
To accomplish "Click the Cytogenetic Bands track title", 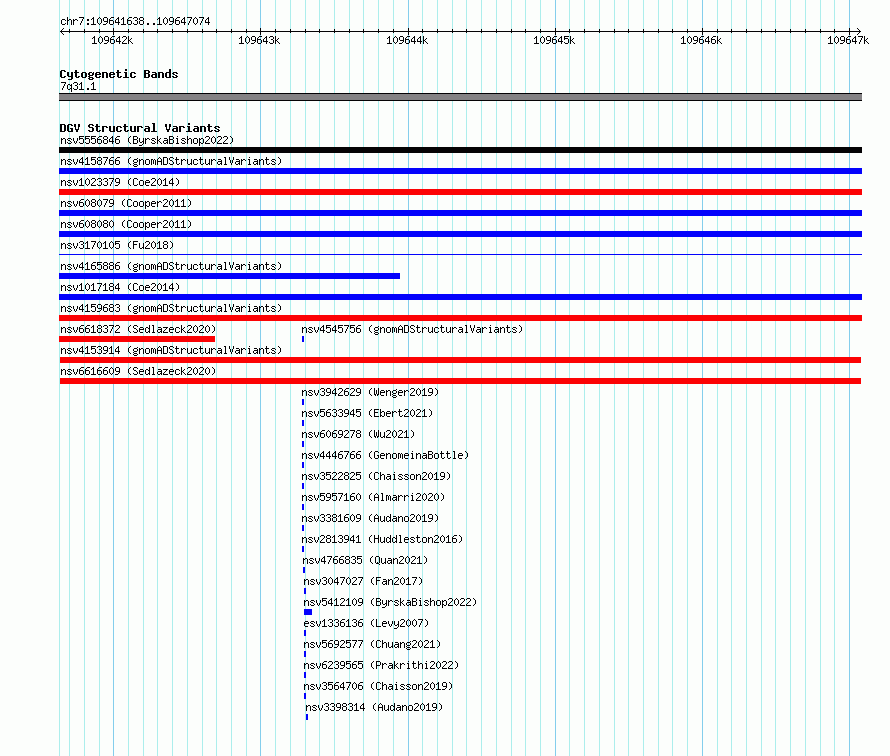I will click(x=119, y=74).
